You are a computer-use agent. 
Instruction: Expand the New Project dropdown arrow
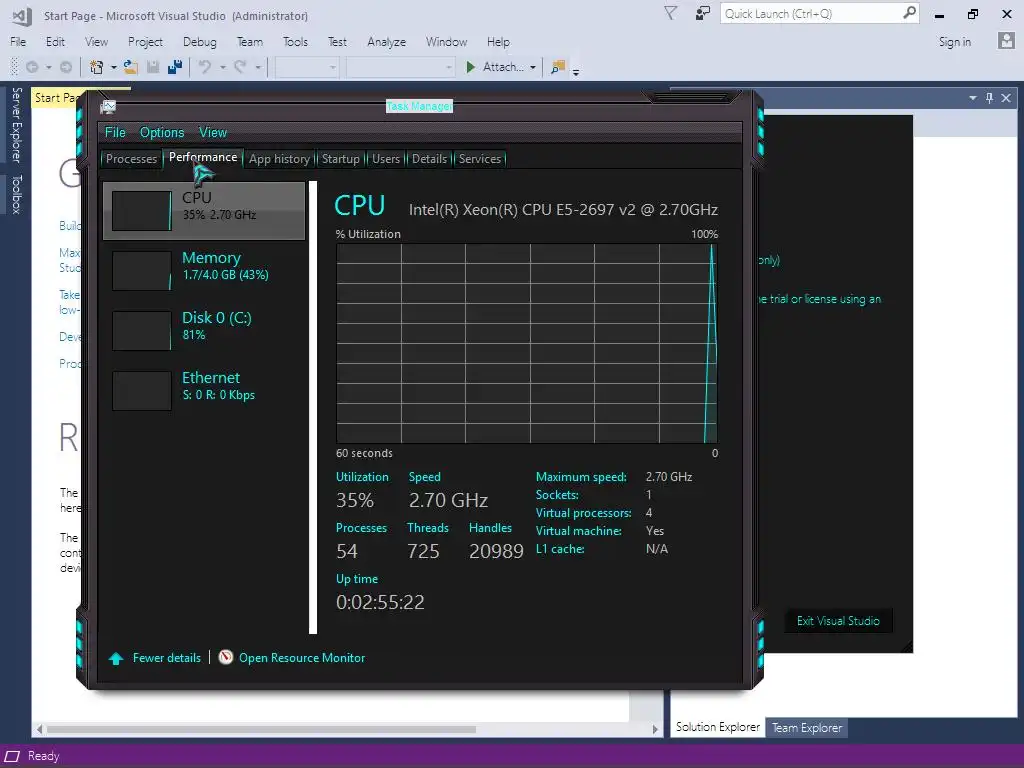[x=114, y=67]
